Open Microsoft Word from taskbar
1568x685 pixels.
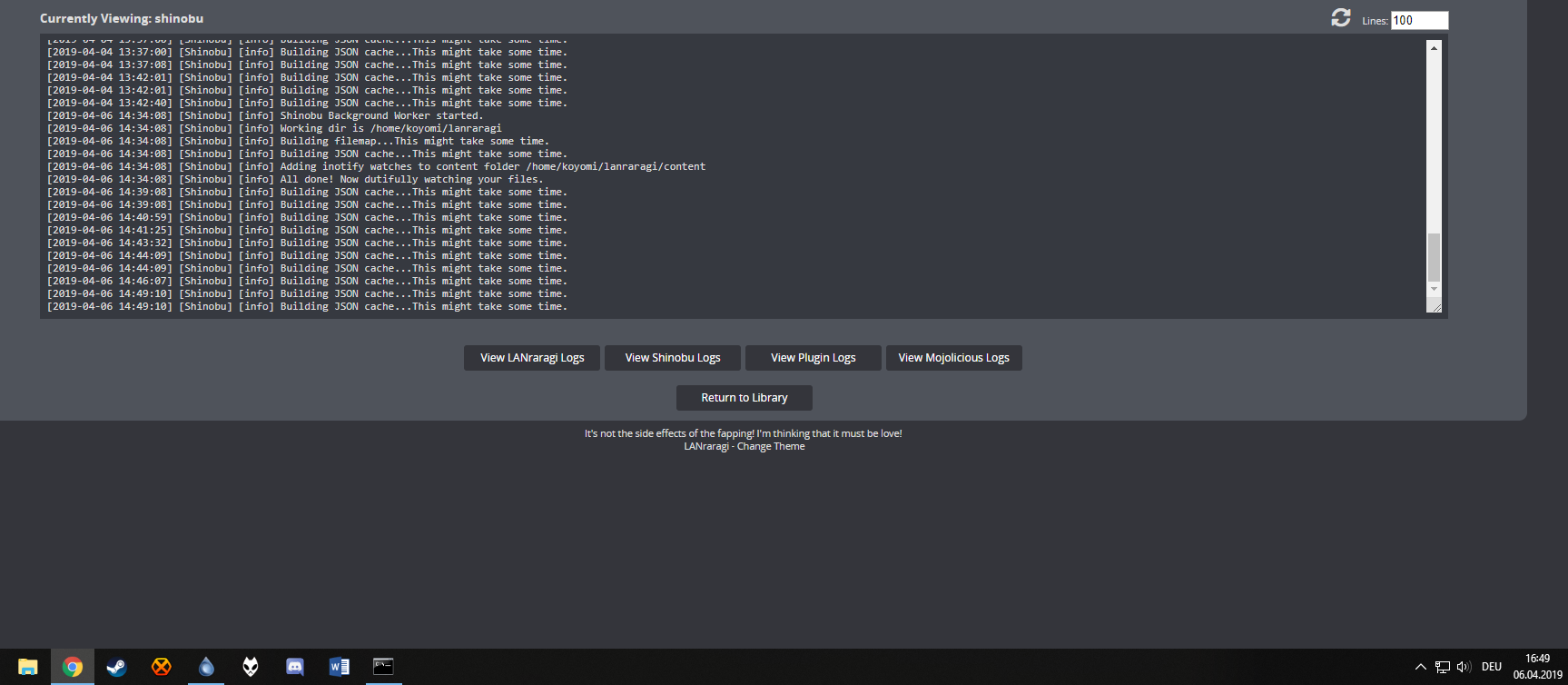click(340, 667)
